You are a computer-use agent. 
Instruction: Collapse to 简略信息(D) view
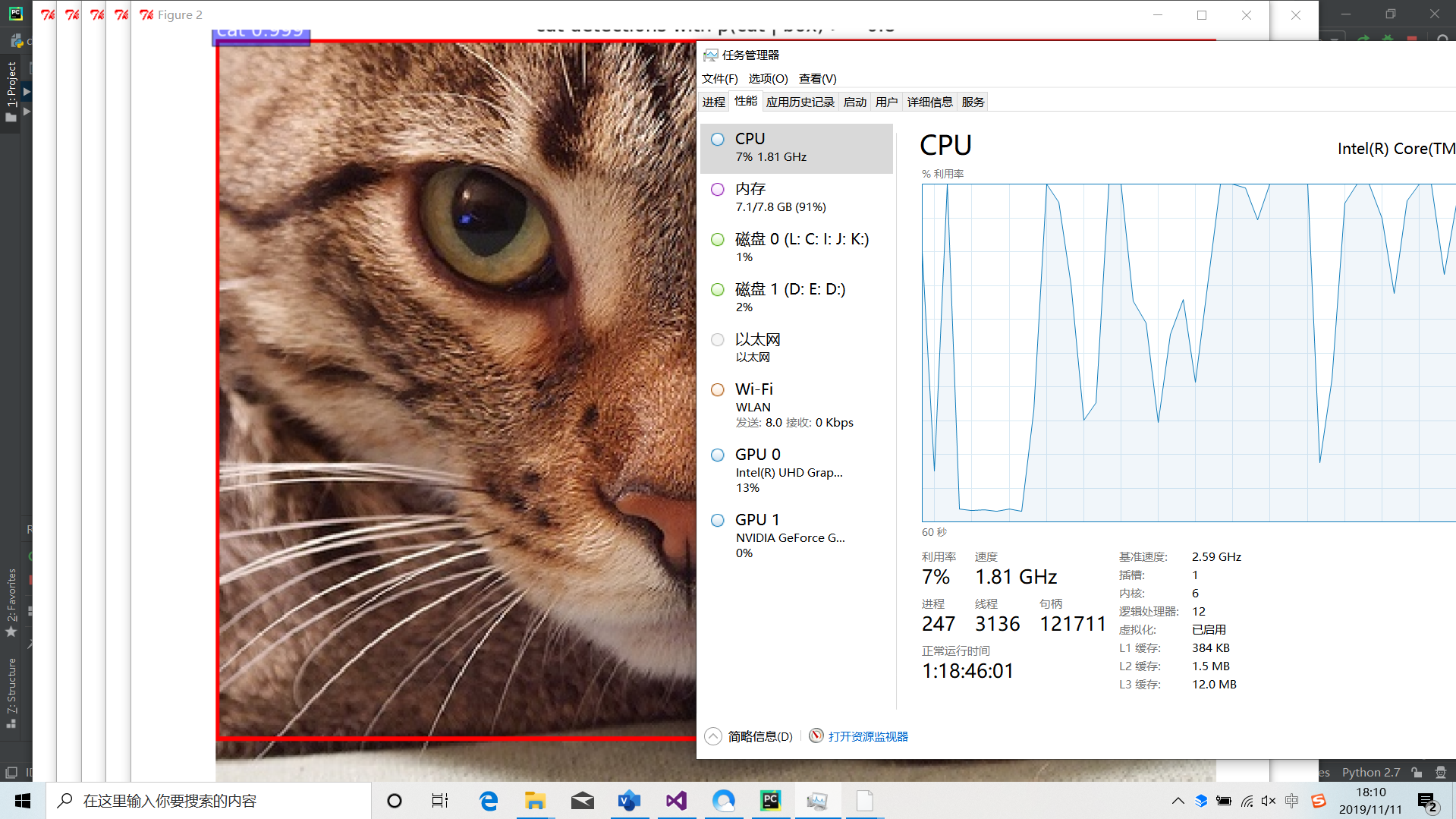coord(749,736)
